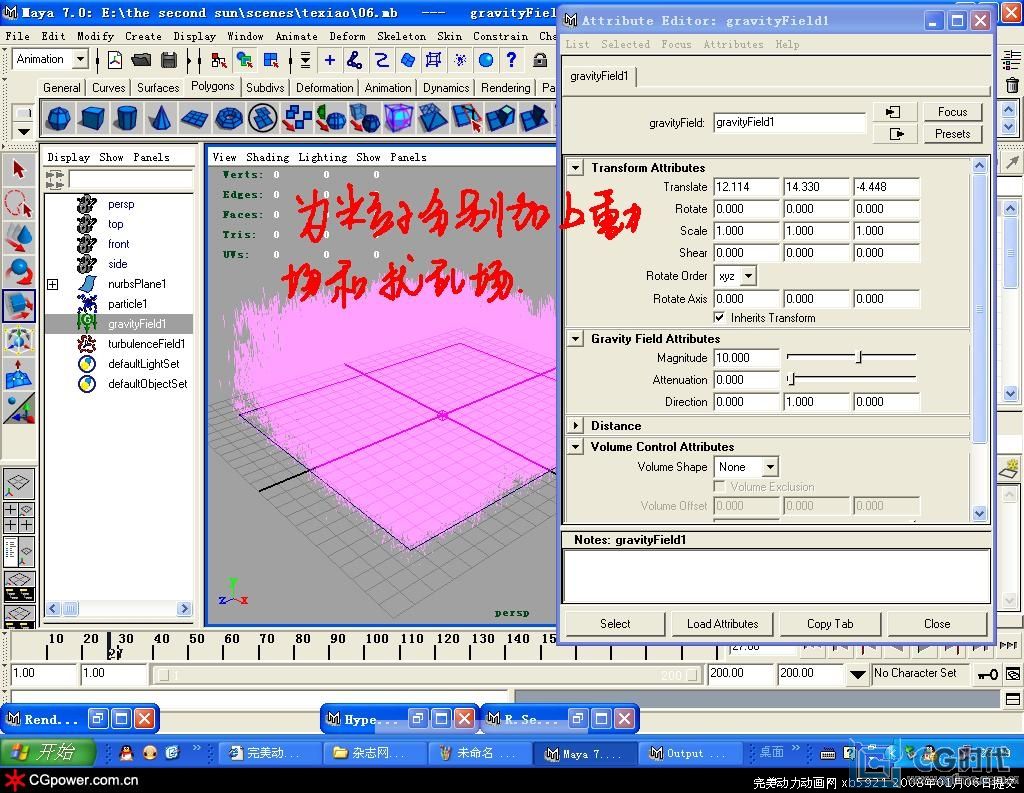Toggle the Volume Exclusion checkbox
Screen dimensions: 1024x793
(719, 487)
